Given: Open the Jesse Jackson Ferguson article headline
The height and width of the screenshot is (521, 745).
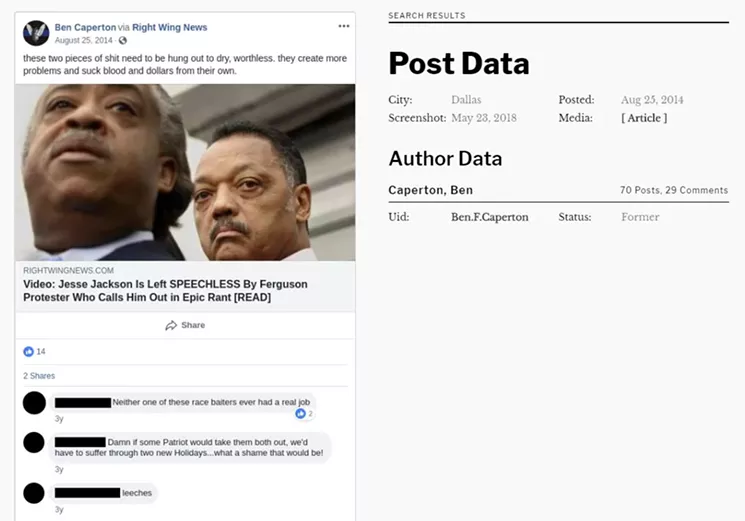Looking at the screenshot, I should tap(165, 291).
